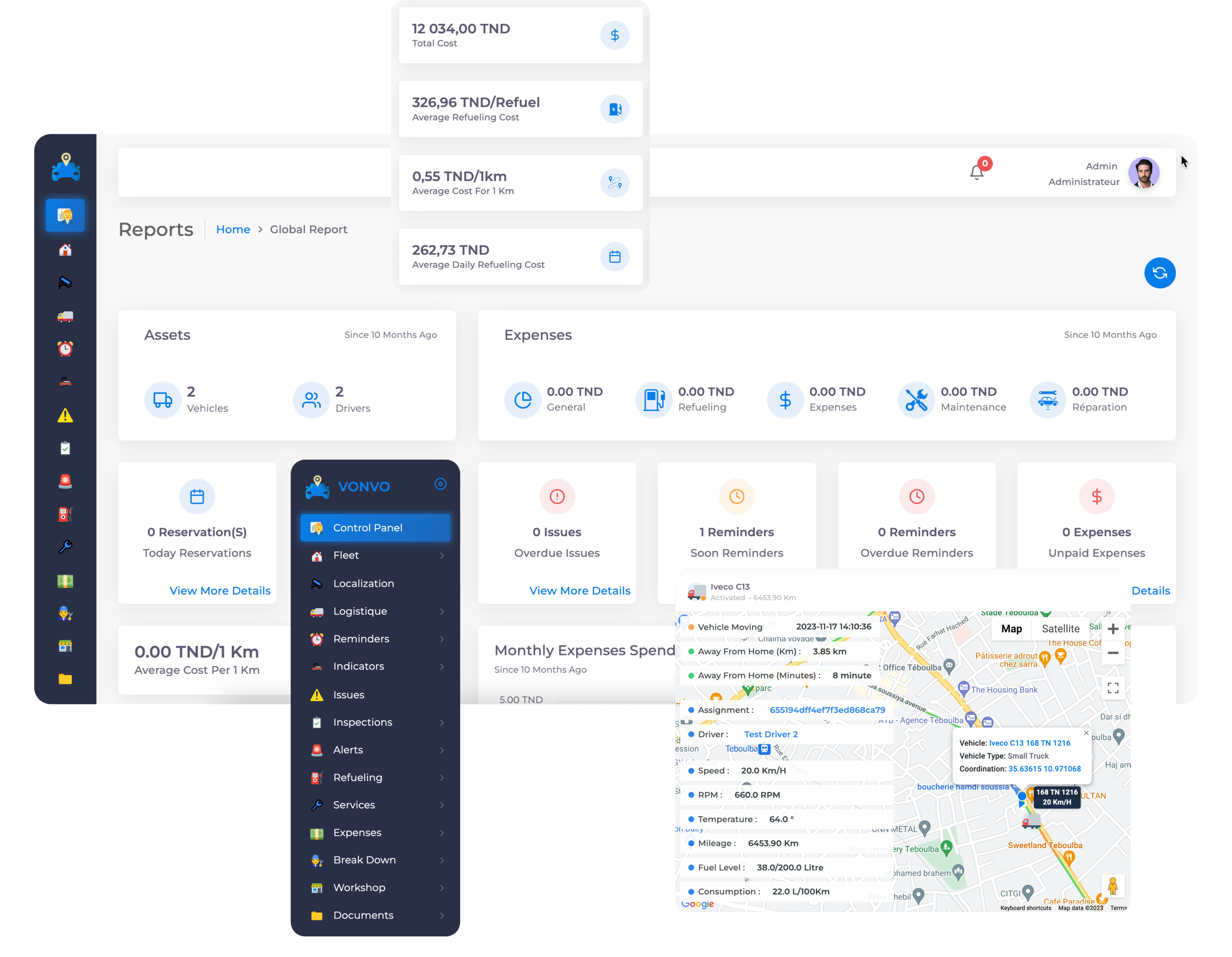Select Control Panel in expanded menu
The image size is (1232, 957).
click(x=375, y=528)
